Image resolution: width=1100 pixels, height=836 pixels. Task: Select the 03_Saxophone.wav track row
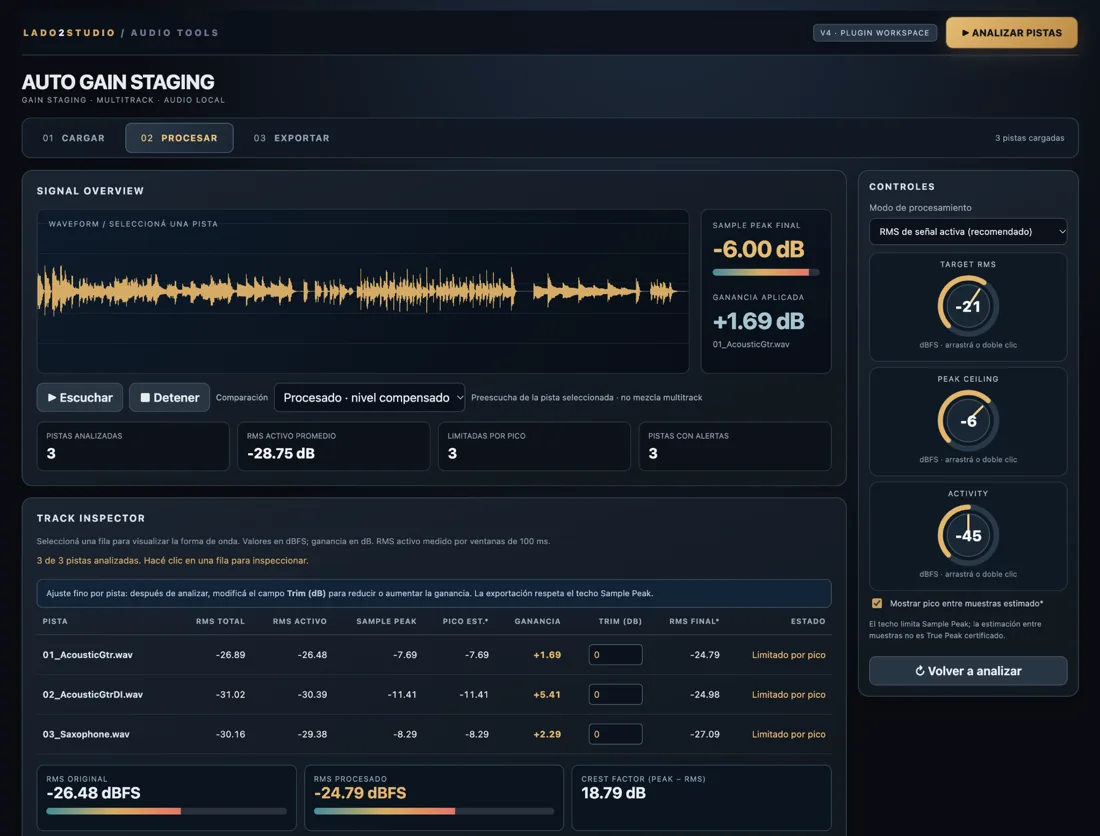tap(434, 734)
